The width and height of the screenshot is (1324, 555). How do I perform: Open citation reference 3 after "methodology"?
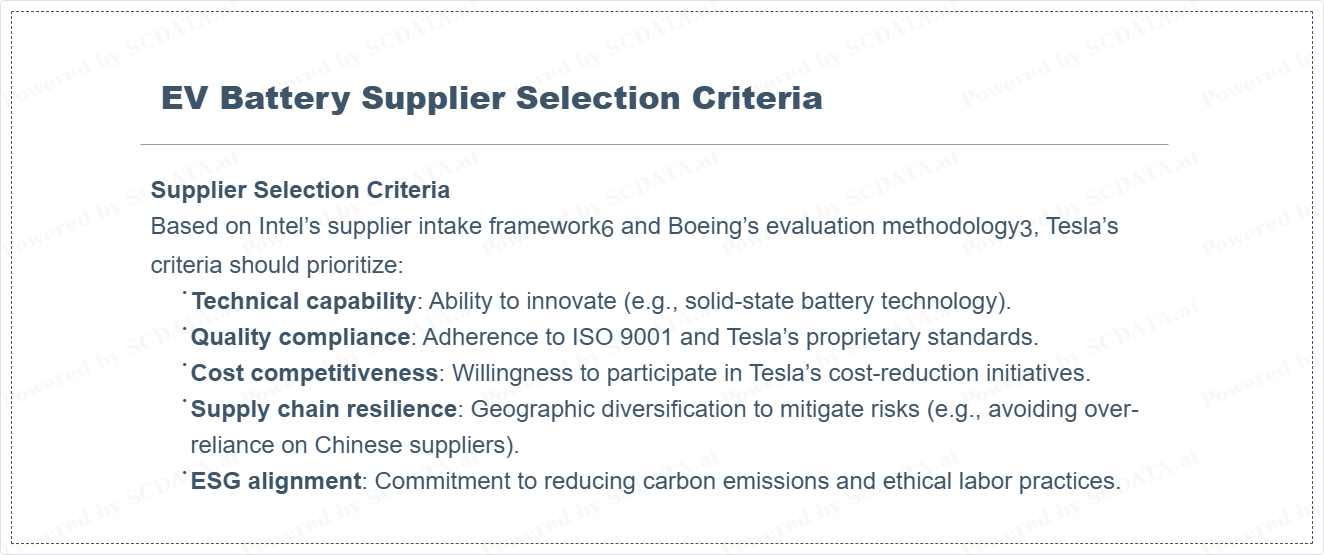(x=1025, y=228)
